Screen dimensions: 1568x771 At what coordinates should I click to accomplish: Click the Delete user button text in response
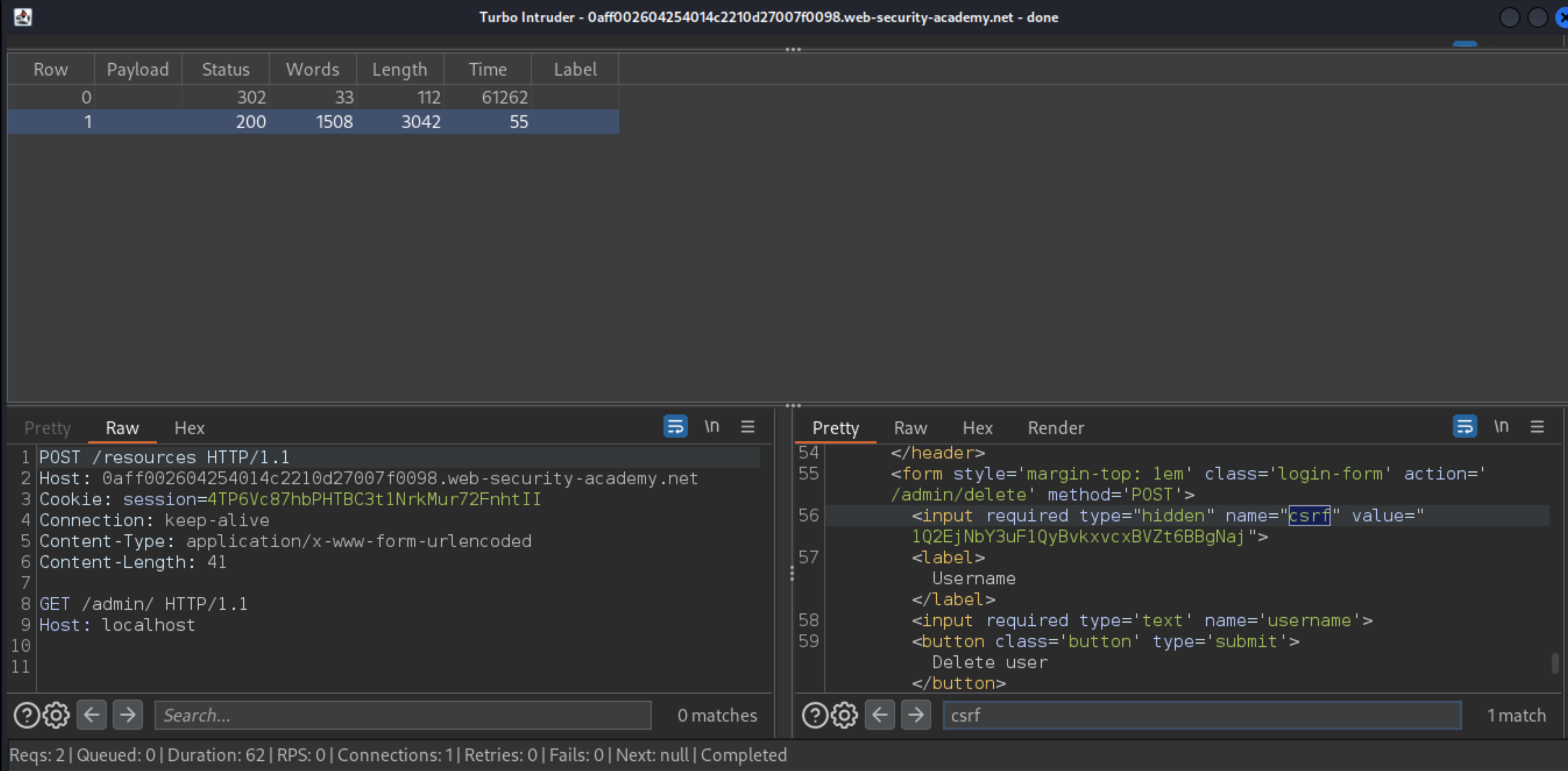(990, 662)
